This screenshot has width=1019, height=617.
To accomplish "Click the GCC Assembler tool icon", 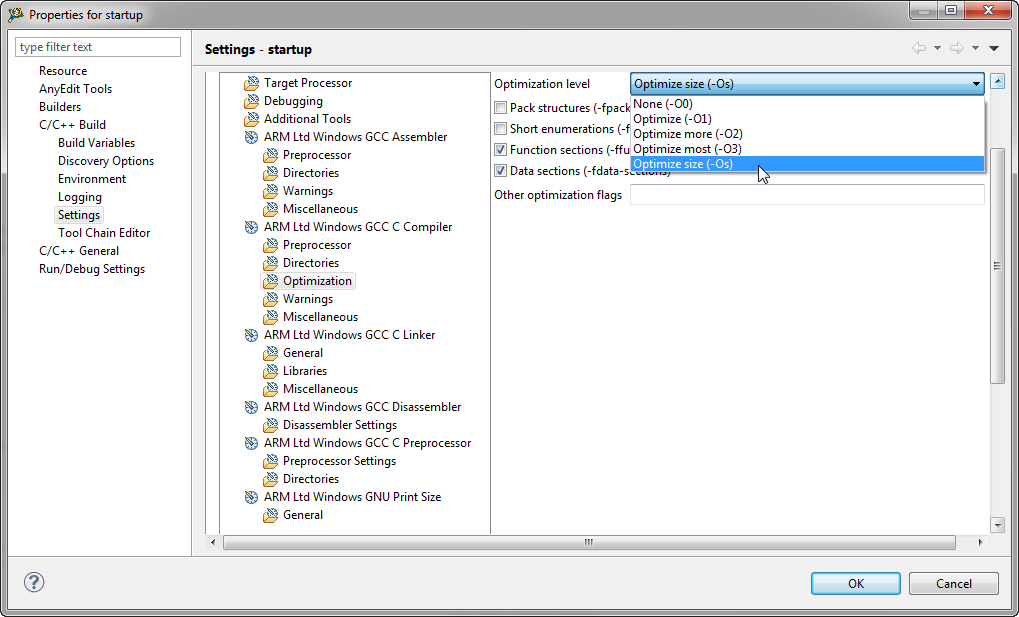I will tap(251, 137).
